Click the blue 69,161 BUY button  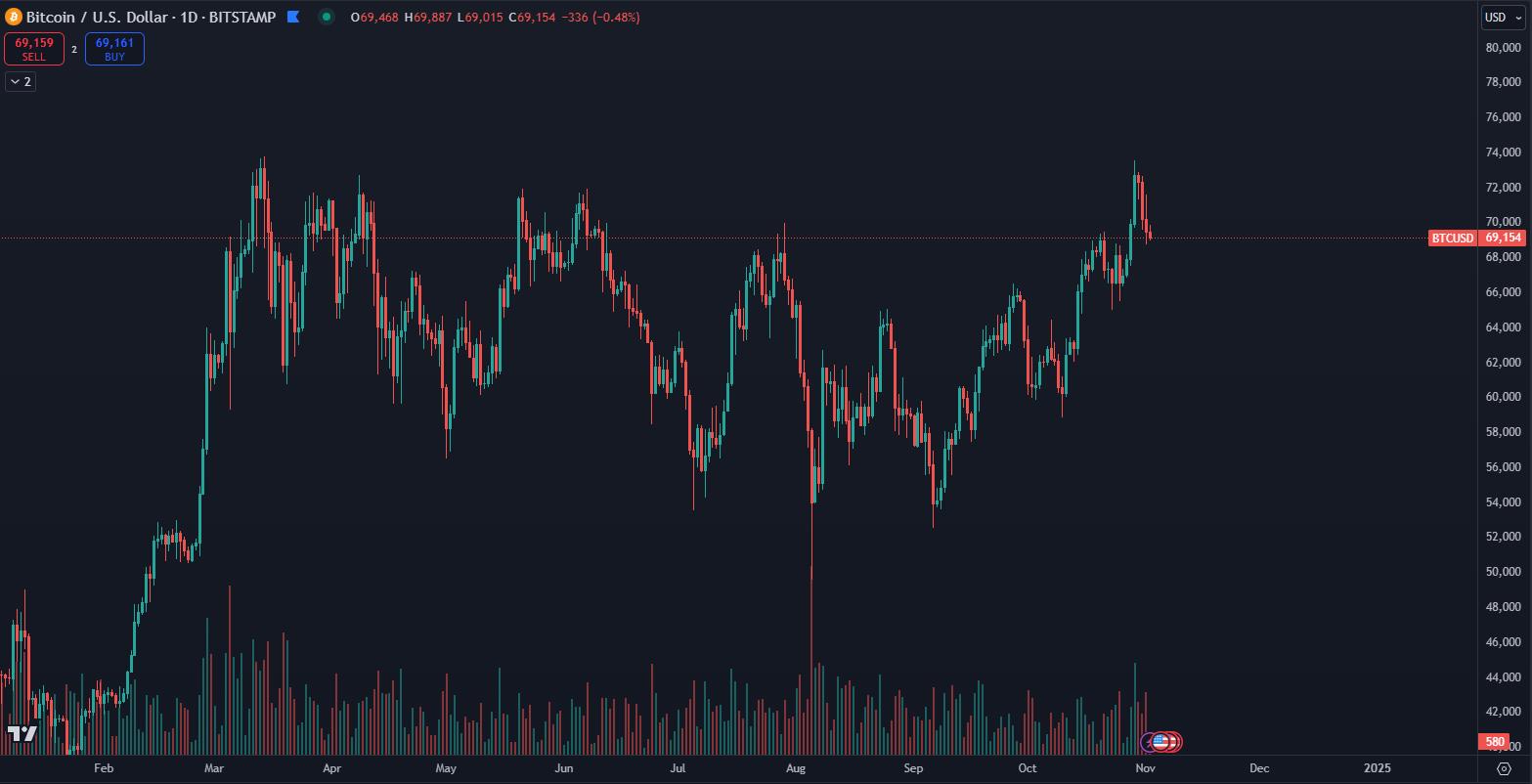coord(114,49)
